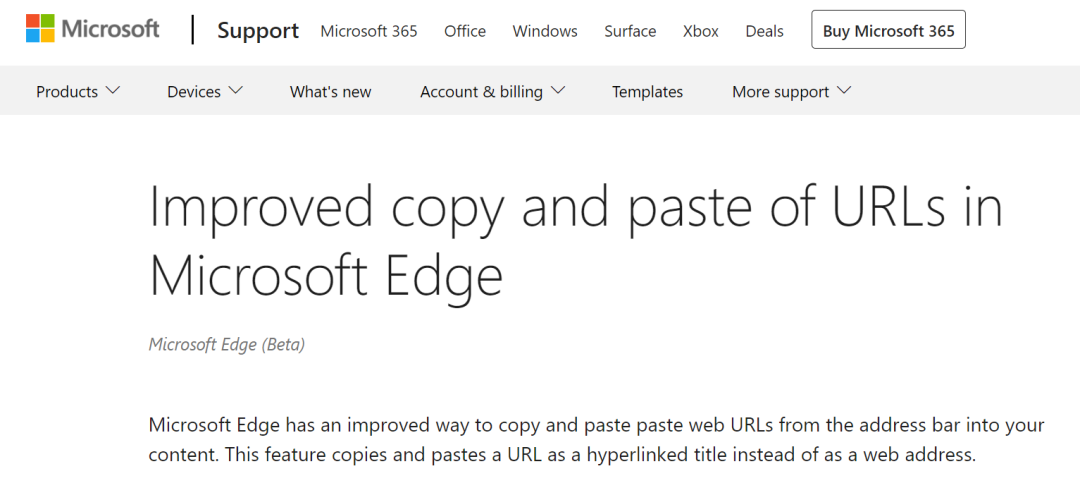Open the Office navigation link
The height and width of the screenshot is (495, 1080).
[465, 31]
